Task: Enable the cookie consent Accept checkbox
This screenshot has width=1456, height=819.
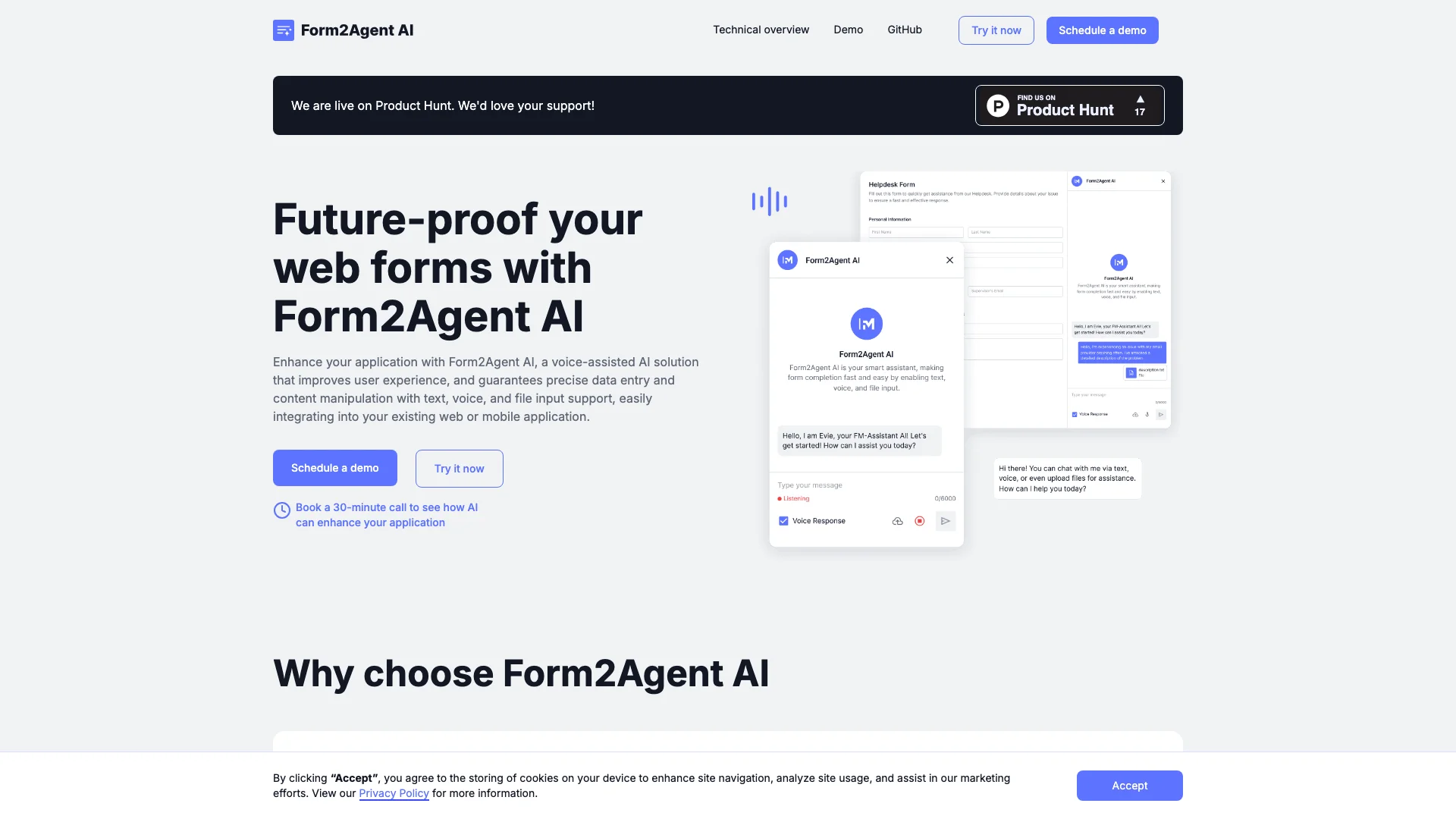Action: tap(1129, 785)
